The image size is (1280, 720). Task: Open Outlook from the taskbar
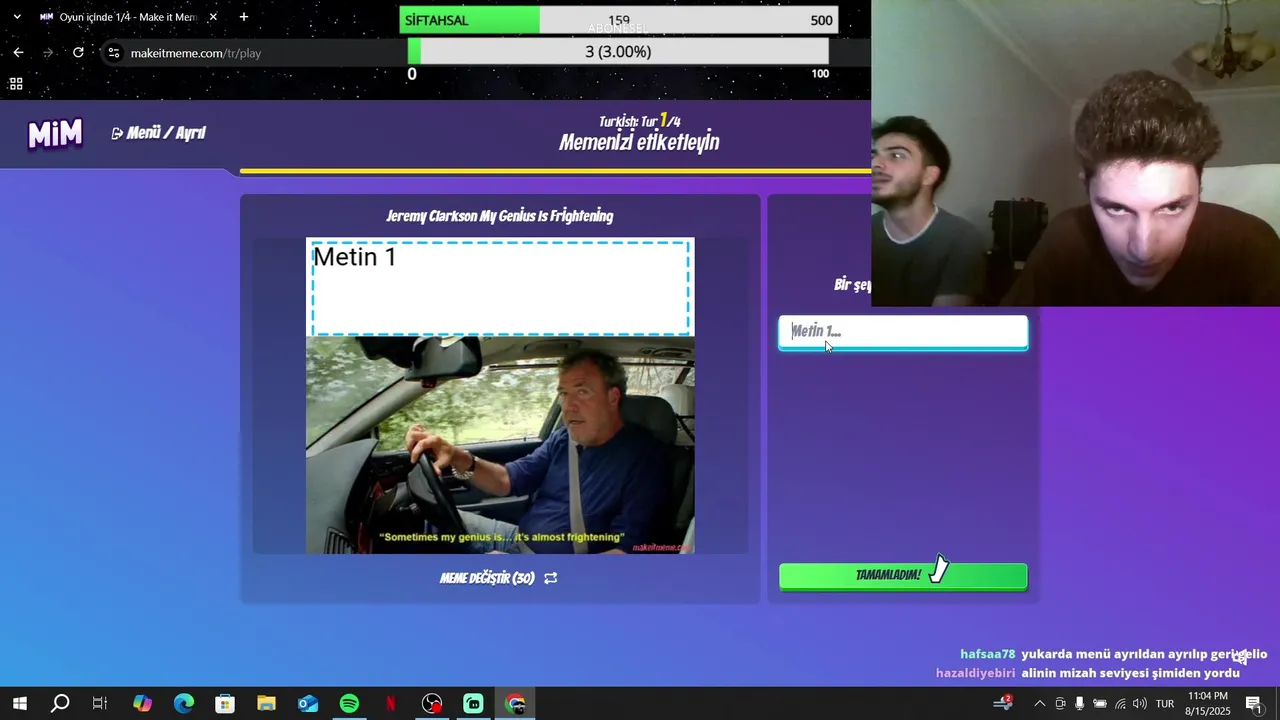pos(308,704)
